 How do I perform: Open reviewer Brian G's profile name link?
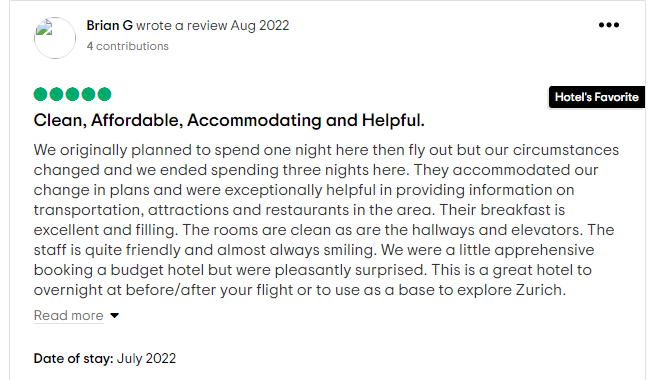pos(110,26)
